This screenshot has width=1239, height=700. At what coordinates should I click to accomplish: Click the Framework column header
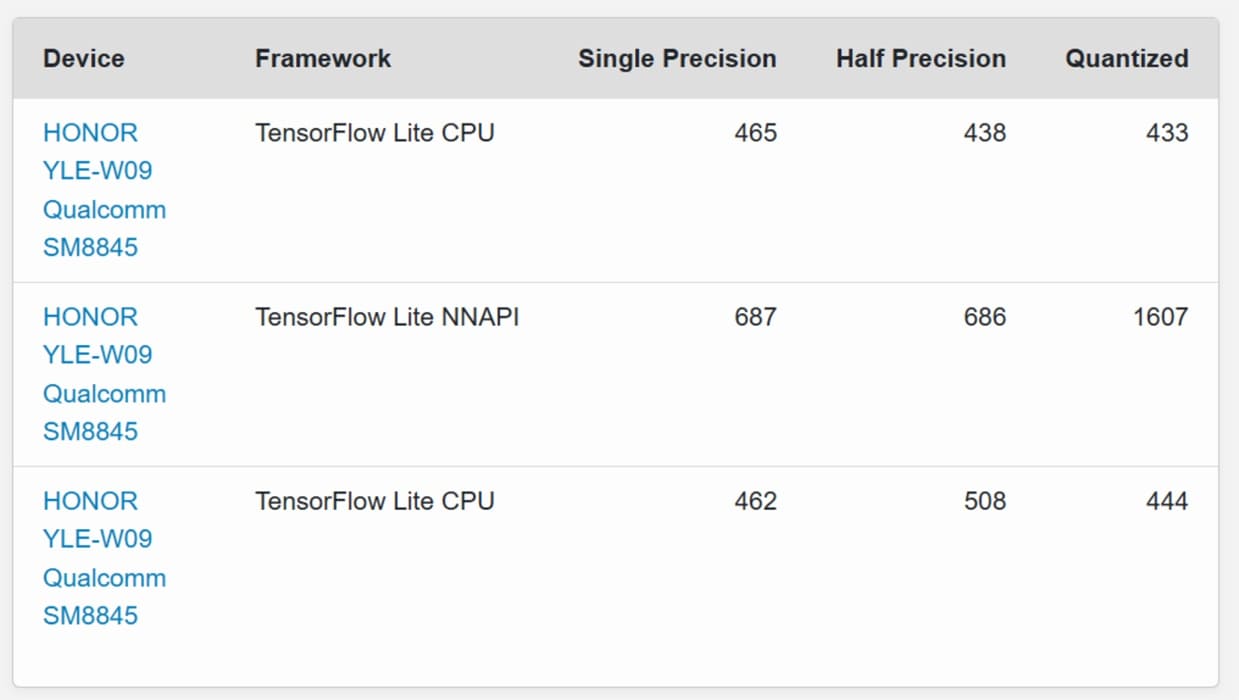point(323,58)
